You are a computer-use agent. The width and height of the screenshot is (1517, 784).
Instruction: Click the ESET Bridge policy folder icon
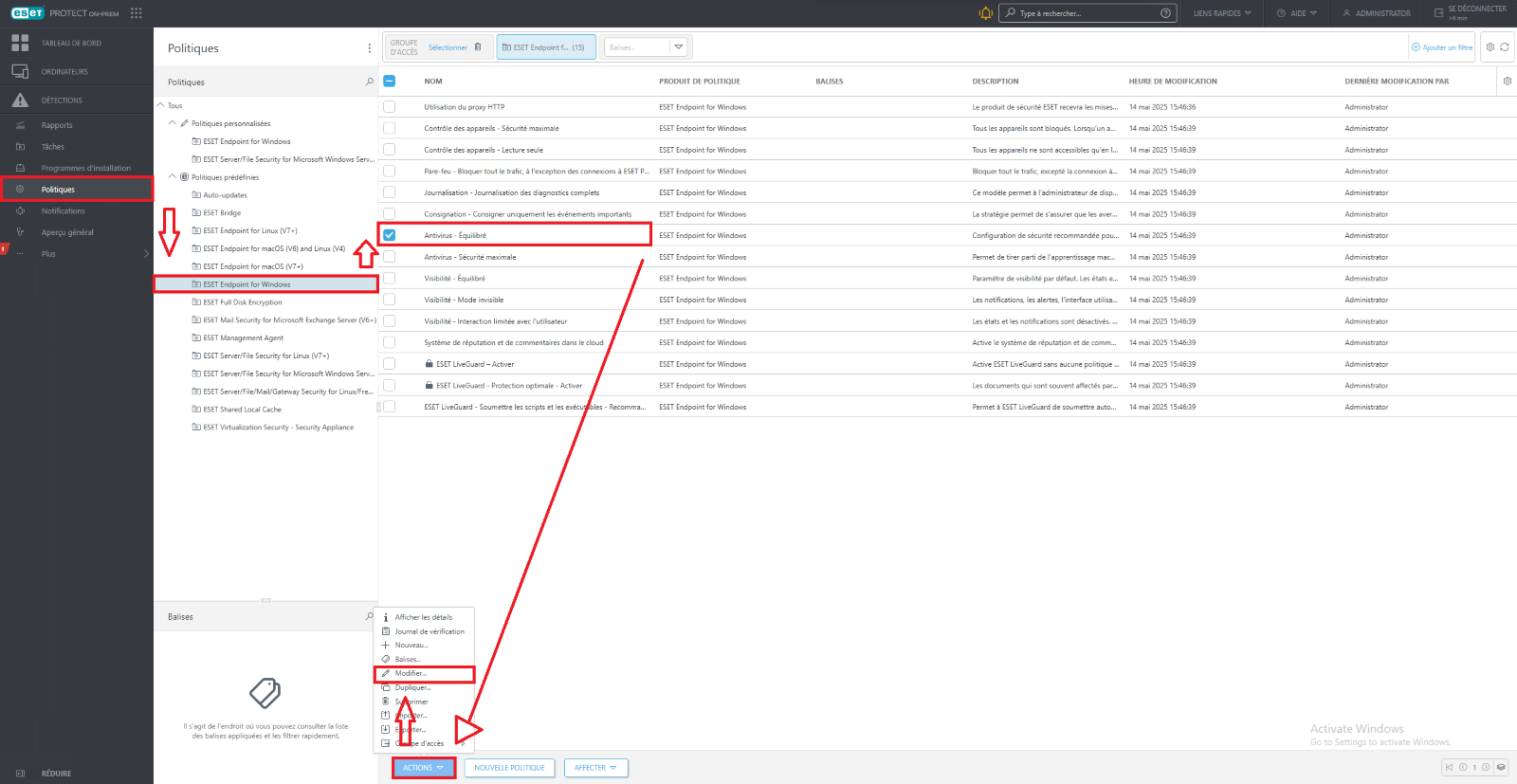(196, 213)
